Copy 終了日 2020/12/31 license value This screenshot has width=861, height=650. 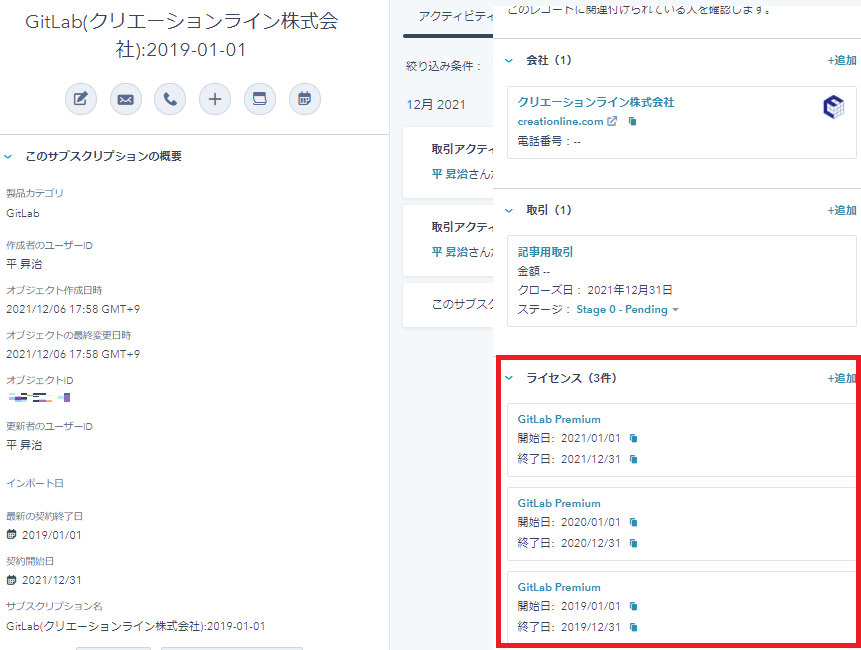click(634, 543)
